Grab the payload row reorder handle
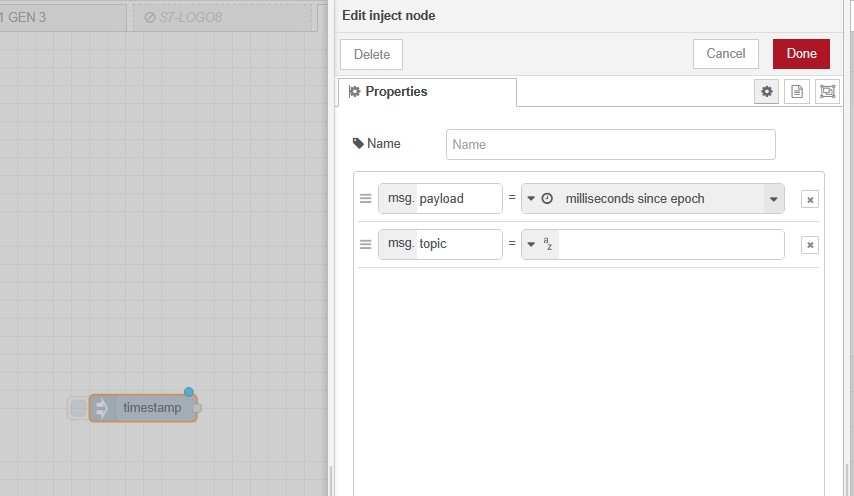The image size is (854, 496). pyautogui.click(x=366, y=199)
